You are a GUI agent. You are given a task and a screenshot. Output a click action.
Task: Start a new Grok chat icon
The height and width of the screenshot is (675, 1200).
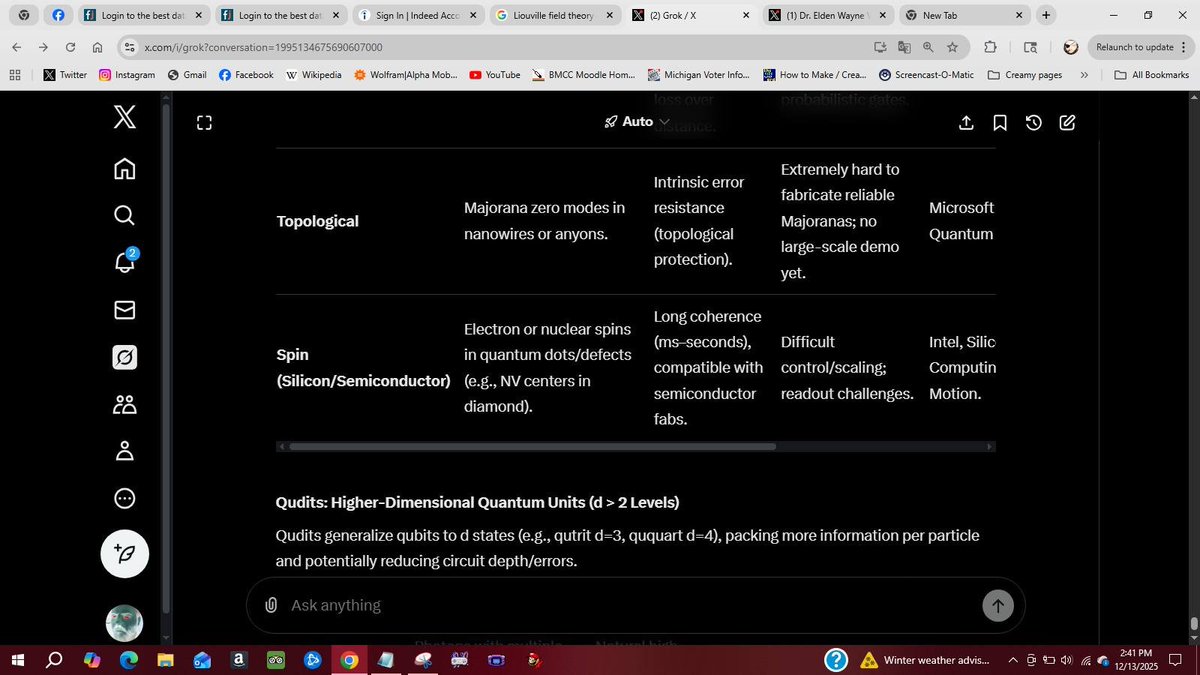[x=1067, y=122]
